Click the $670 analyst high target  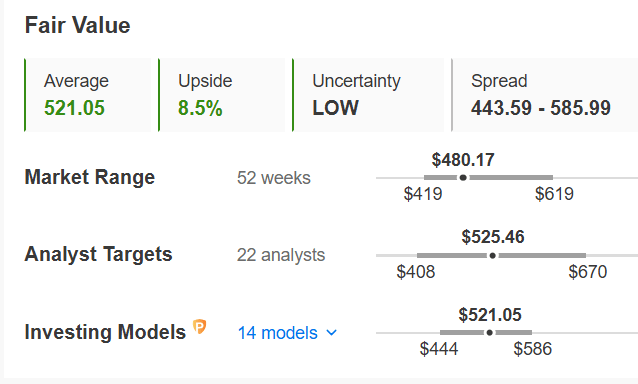click(588, 272)
